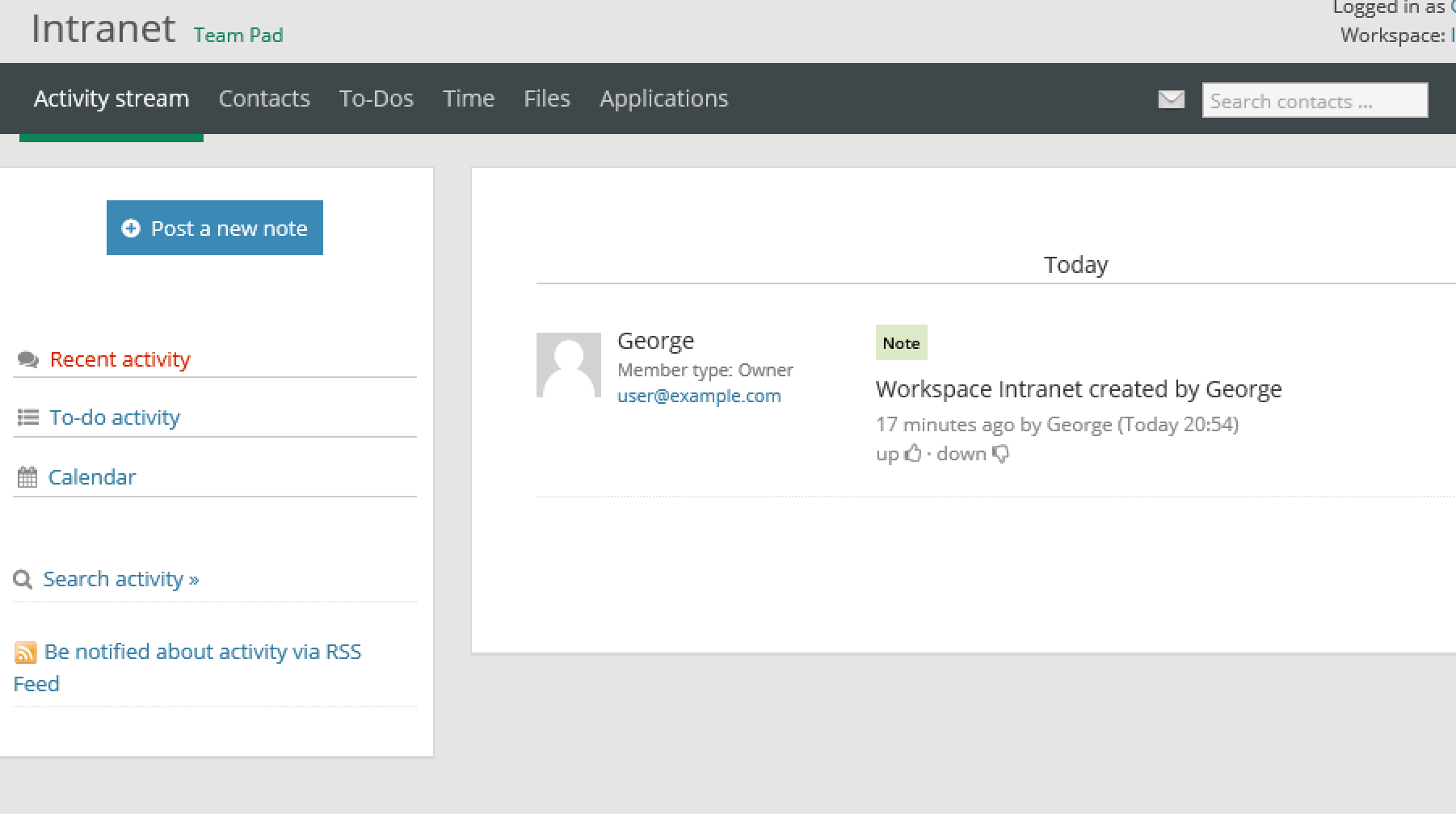Click the Recent activity speech bubble icon
The image size is (1456, 814).
[27, 359]
